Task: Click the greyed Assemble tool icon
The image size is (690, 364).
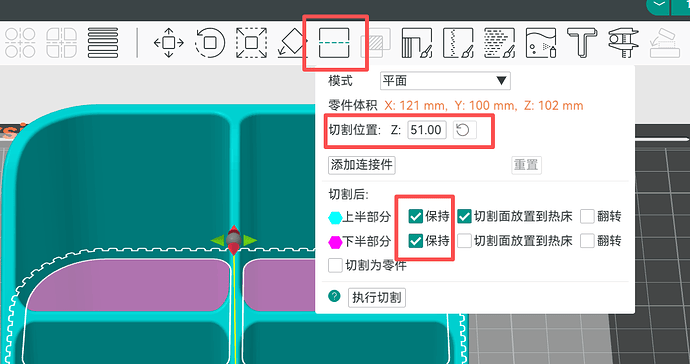Action: tap(665, 43)
